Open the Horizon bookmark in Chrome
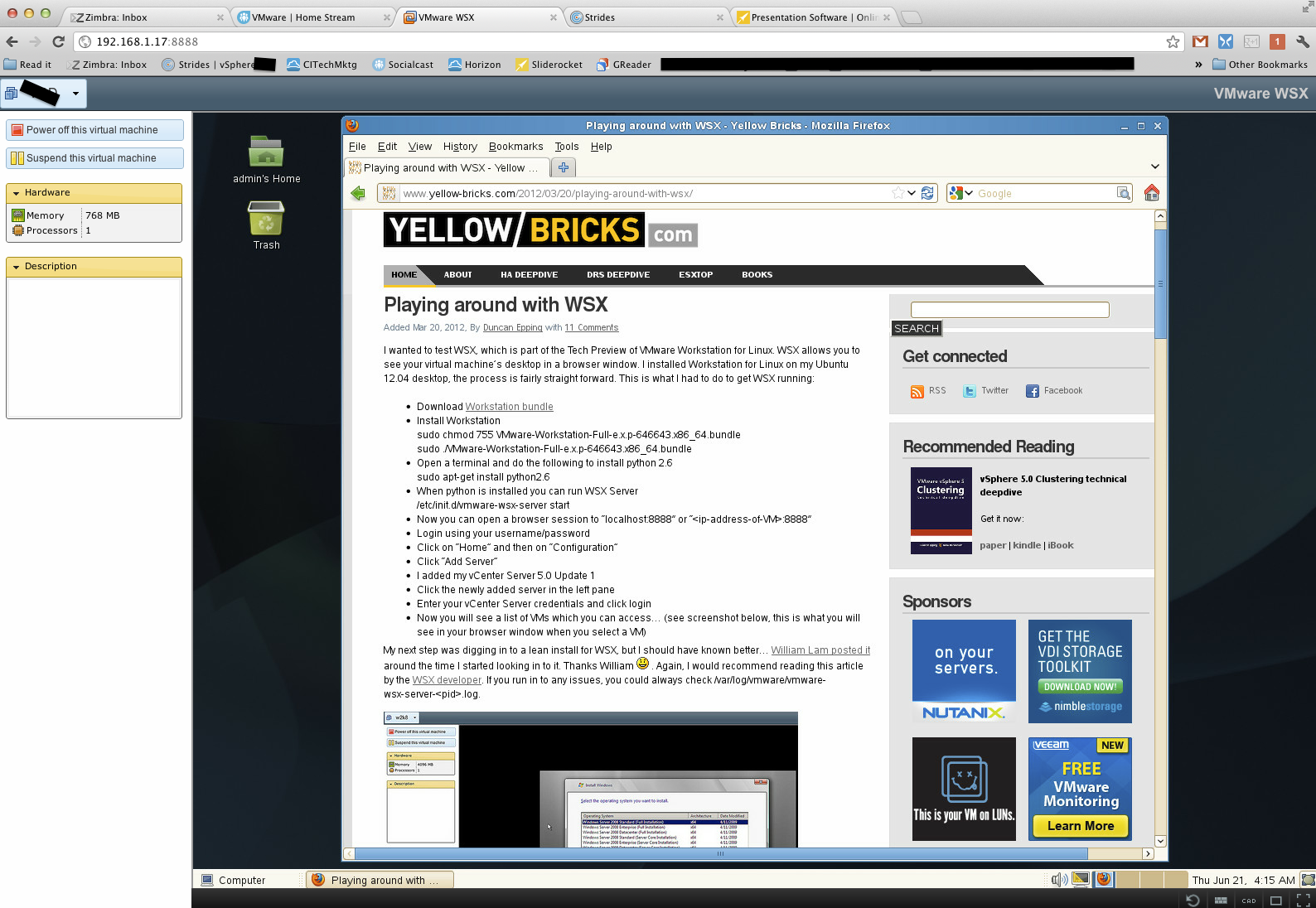Viewport: 1316px width, 908px height. point(474,65)
